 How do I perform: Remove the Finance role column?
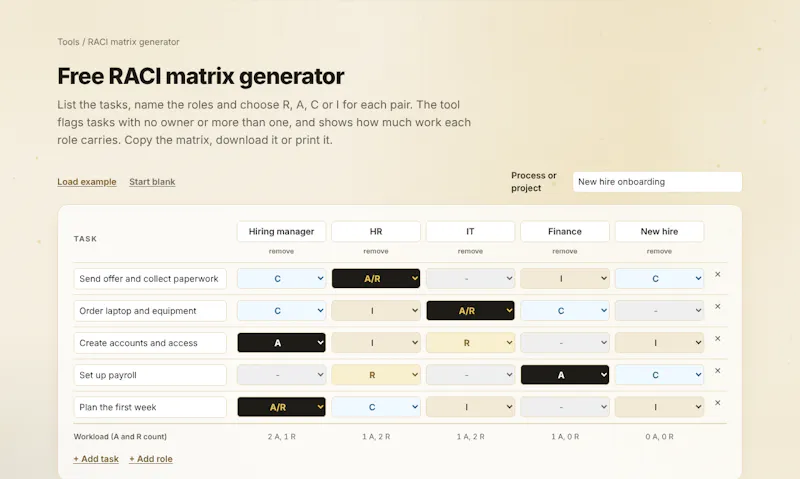click(x=565, y=251)
